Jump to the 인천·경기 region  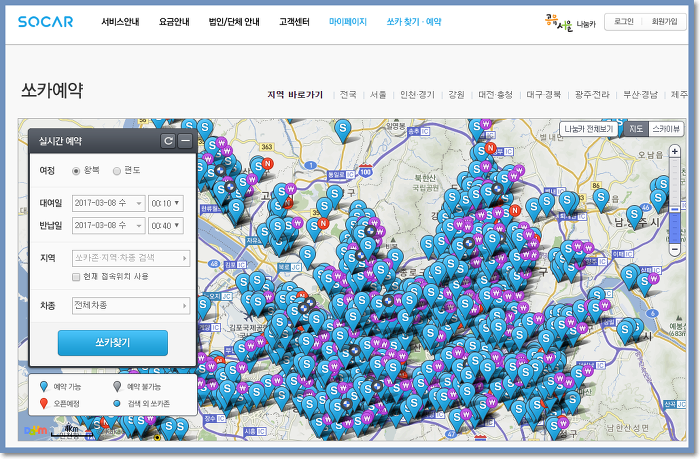pos(417,94)
